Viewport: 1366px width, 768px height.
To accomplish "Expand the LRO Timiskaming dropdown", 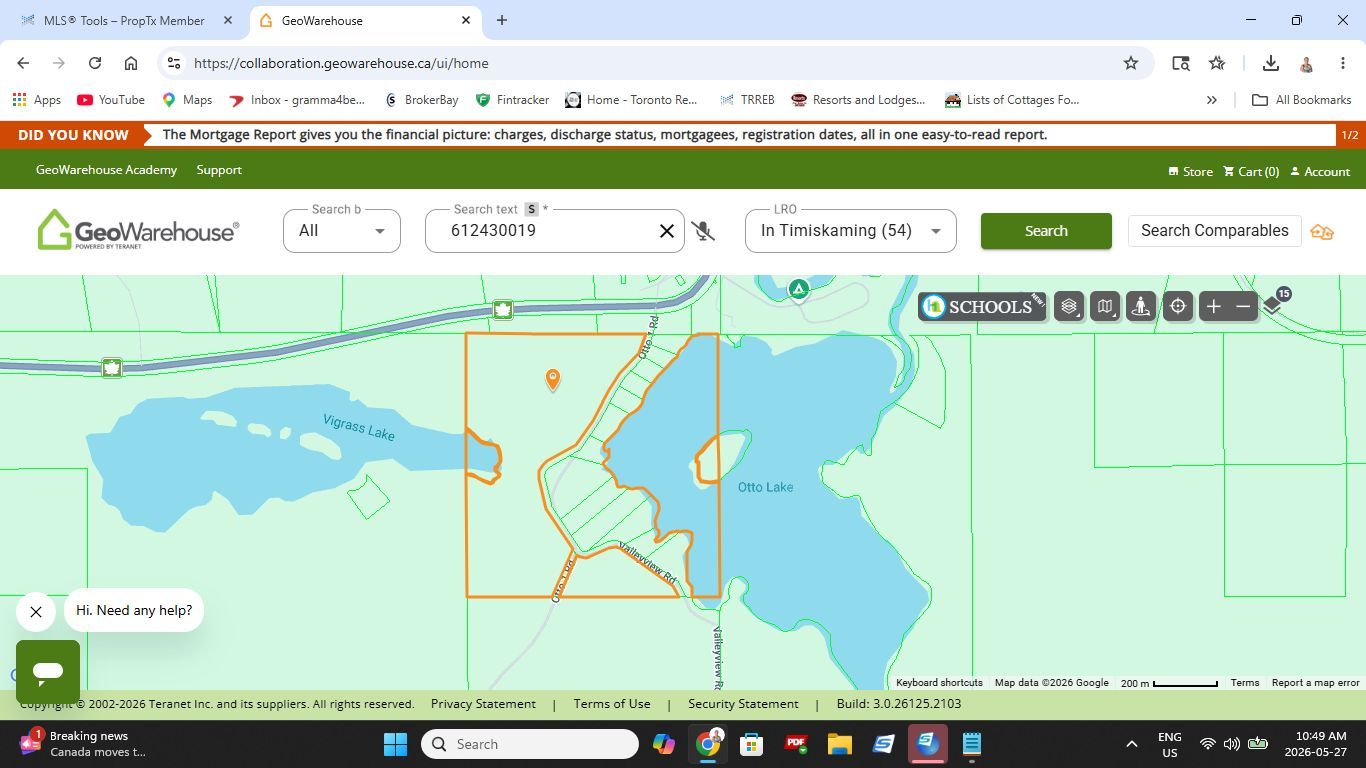I will coord(851,231).
